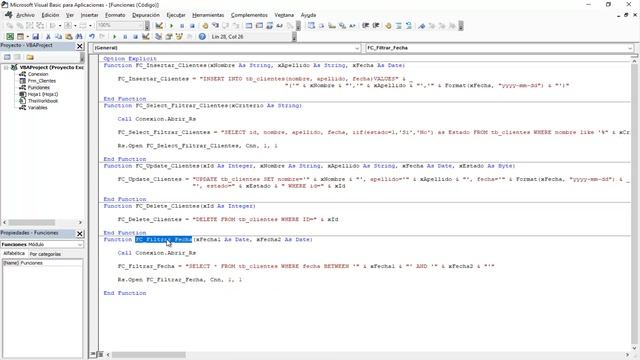Click the highlighted FC_Filtrar_Fecha function name

coord(164,240)
